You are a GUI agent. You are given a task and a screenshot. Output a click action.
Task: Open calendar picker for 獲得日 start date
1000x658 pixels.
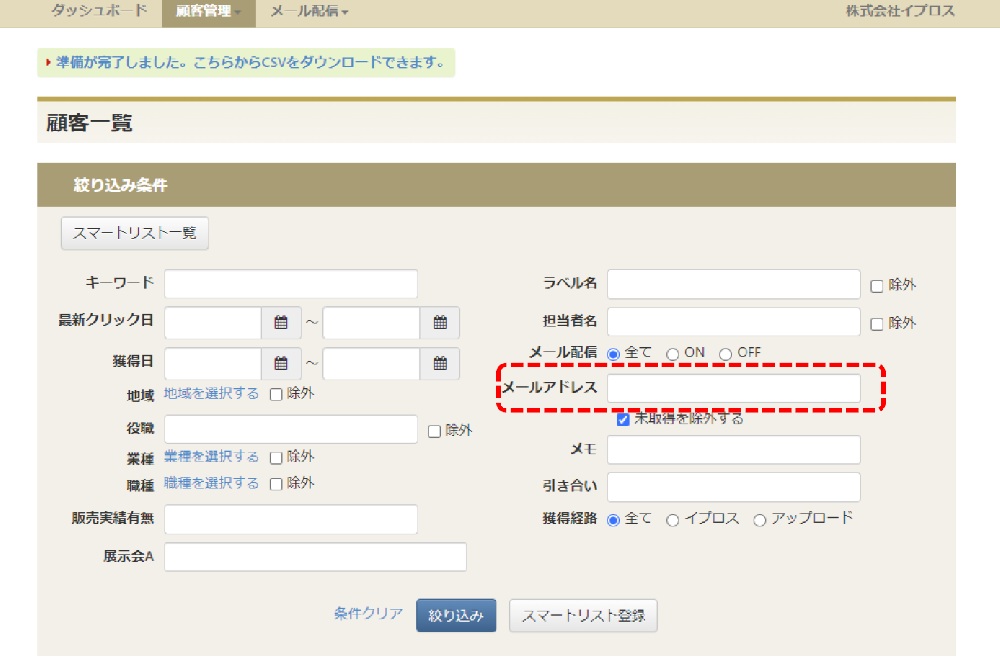coord(281,364)
